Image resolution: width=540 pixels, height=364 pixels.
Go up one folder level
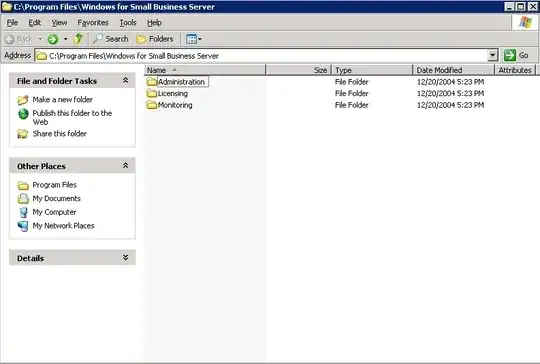(x=79, y=39)
